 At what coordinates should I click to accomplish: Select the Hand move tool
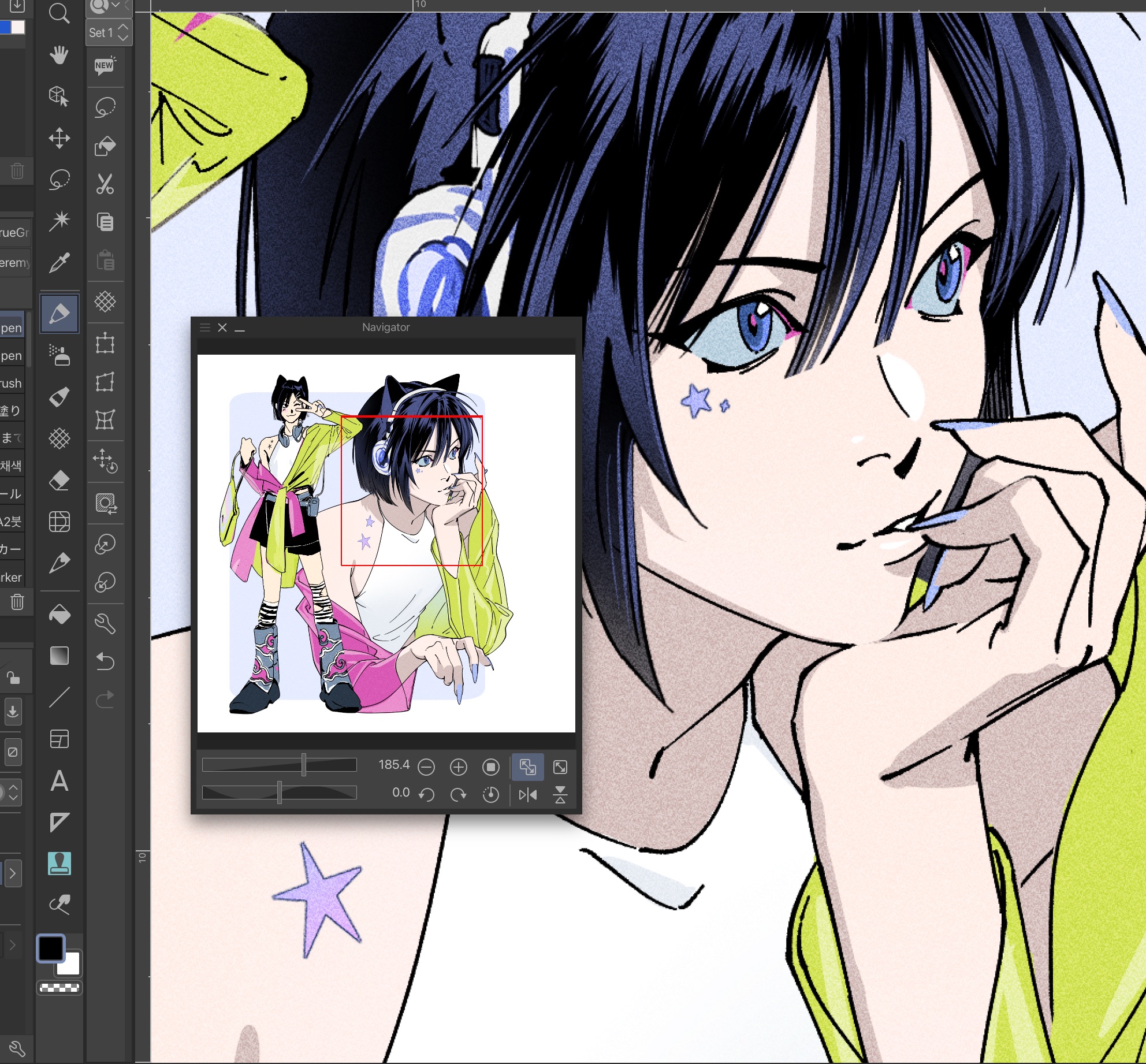[x=59, y=55]
